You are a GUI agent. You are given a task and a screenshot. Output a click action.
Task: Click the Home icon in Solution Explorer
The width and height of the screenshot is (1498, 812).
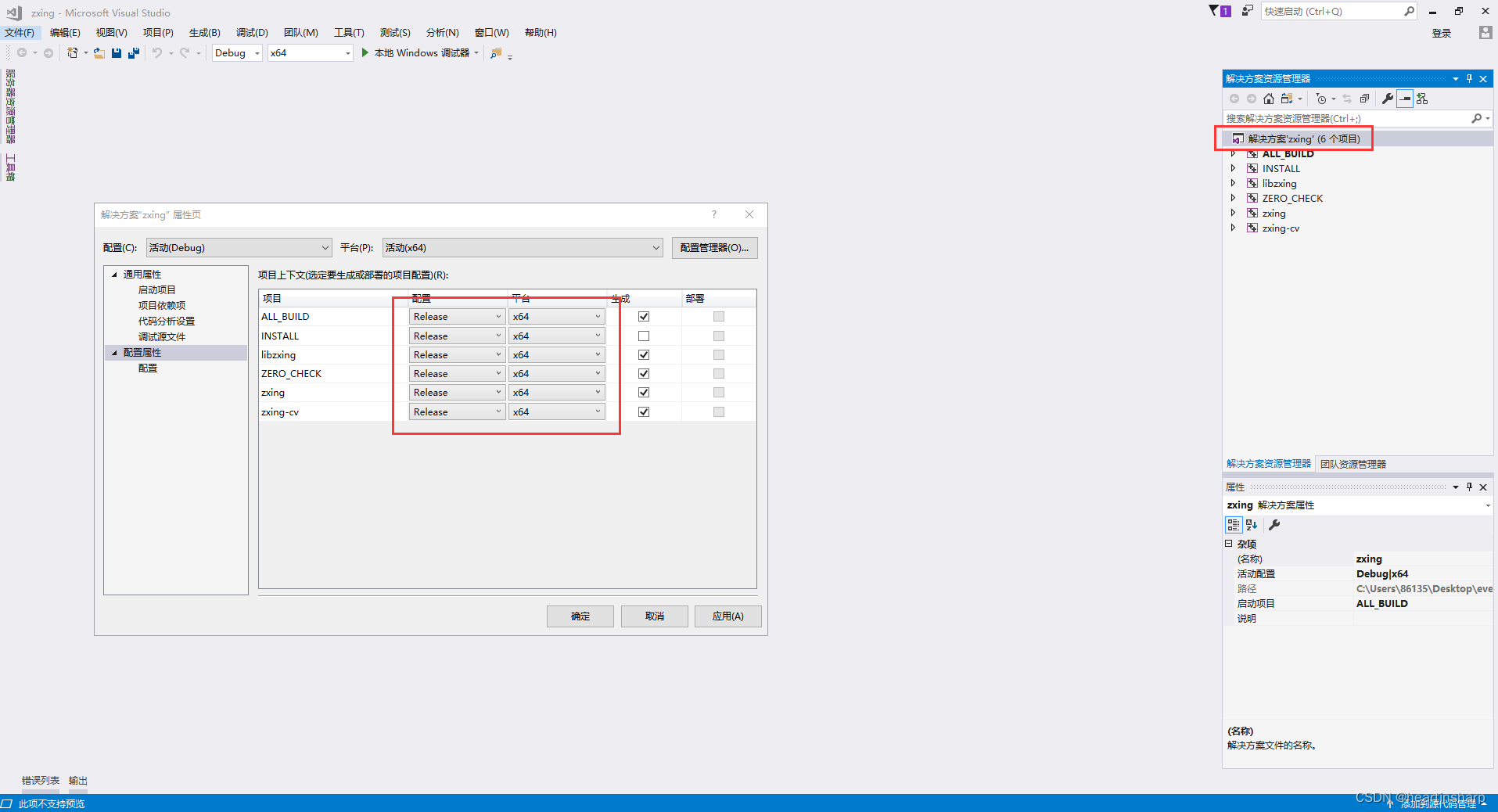(1268, 99)
